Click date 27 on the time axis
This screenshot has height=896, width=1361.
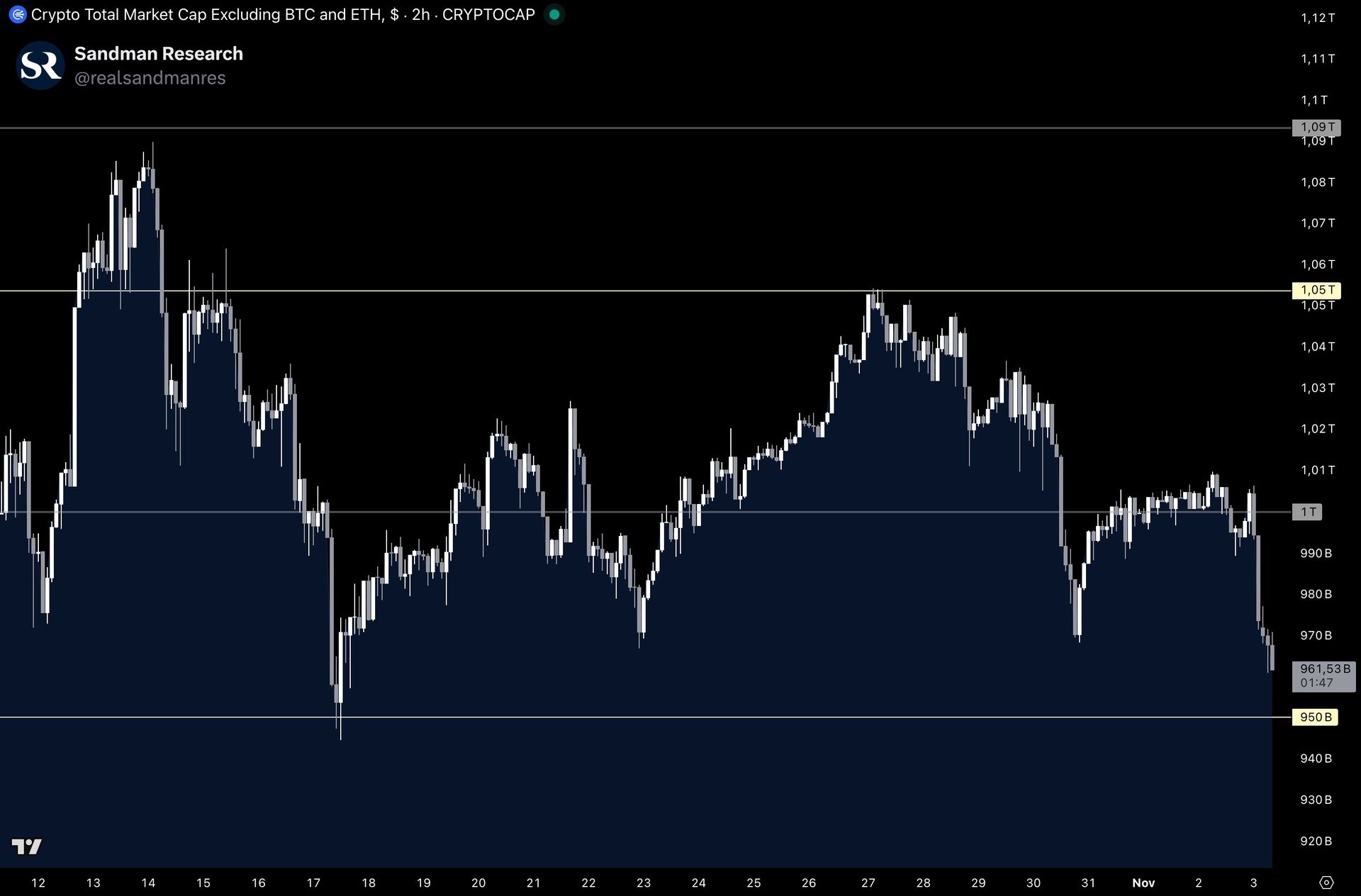[x=868, y=883]
